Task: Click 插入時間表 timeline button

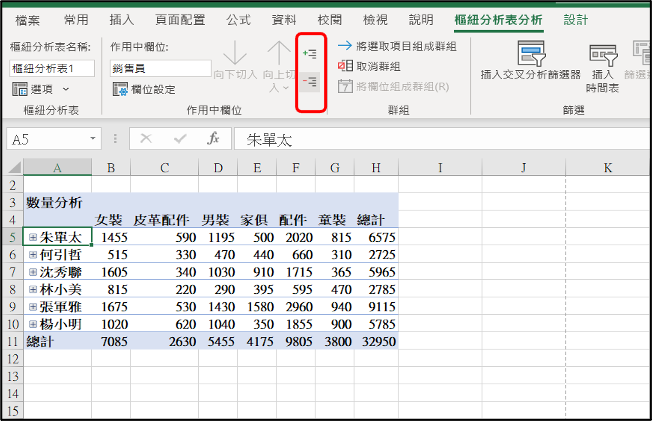Action: (603, 68)
